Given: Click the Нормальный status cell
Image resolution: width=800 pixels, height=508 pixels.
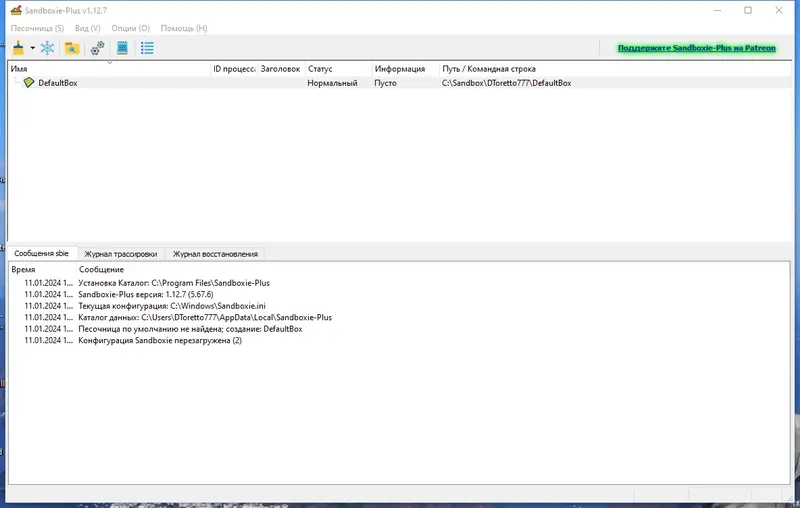Looking at the screenshot, I should [332, 83].
